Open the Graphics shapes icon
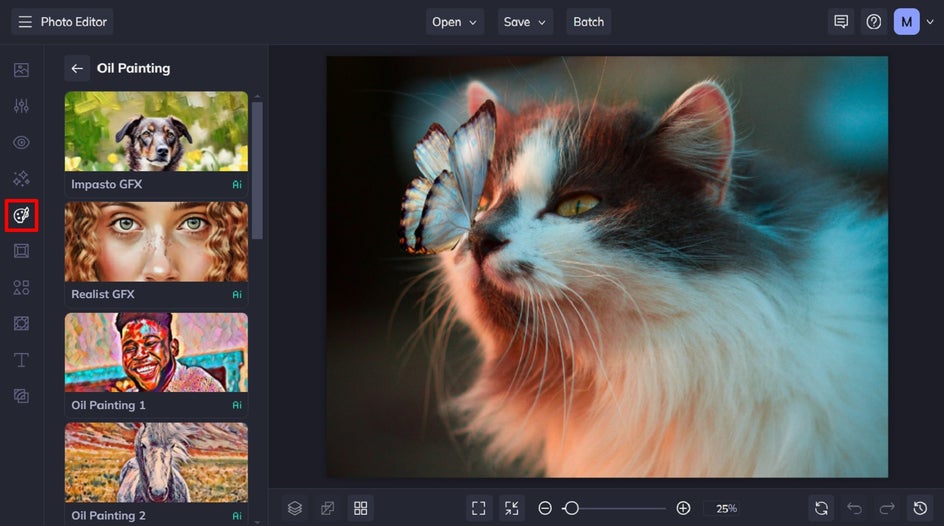Screen dimensions: 944x526 tap(21, 287)
